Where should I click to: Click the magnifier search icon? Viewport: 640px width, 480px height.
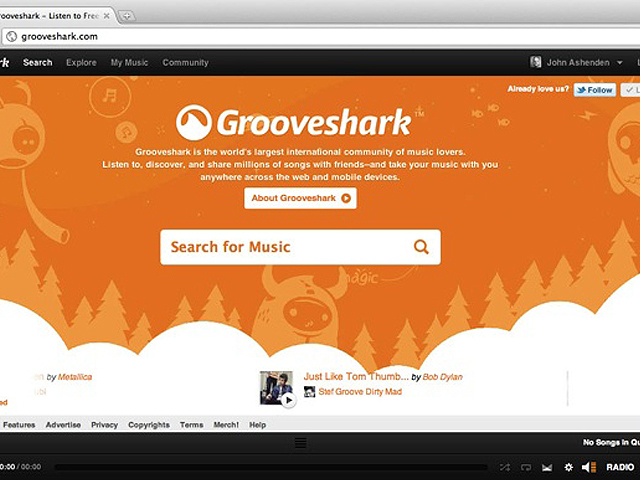pyautogui.click(x=421, y=247)
